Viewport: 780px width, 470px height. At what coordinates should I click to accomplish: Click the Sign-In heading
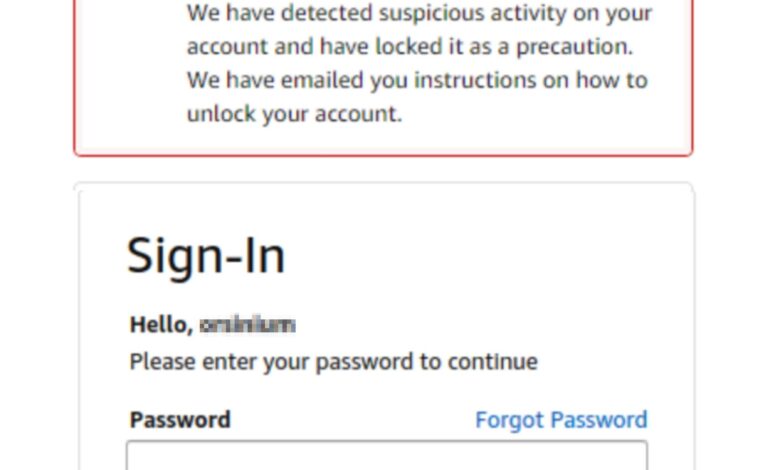(x=206, y=255)
